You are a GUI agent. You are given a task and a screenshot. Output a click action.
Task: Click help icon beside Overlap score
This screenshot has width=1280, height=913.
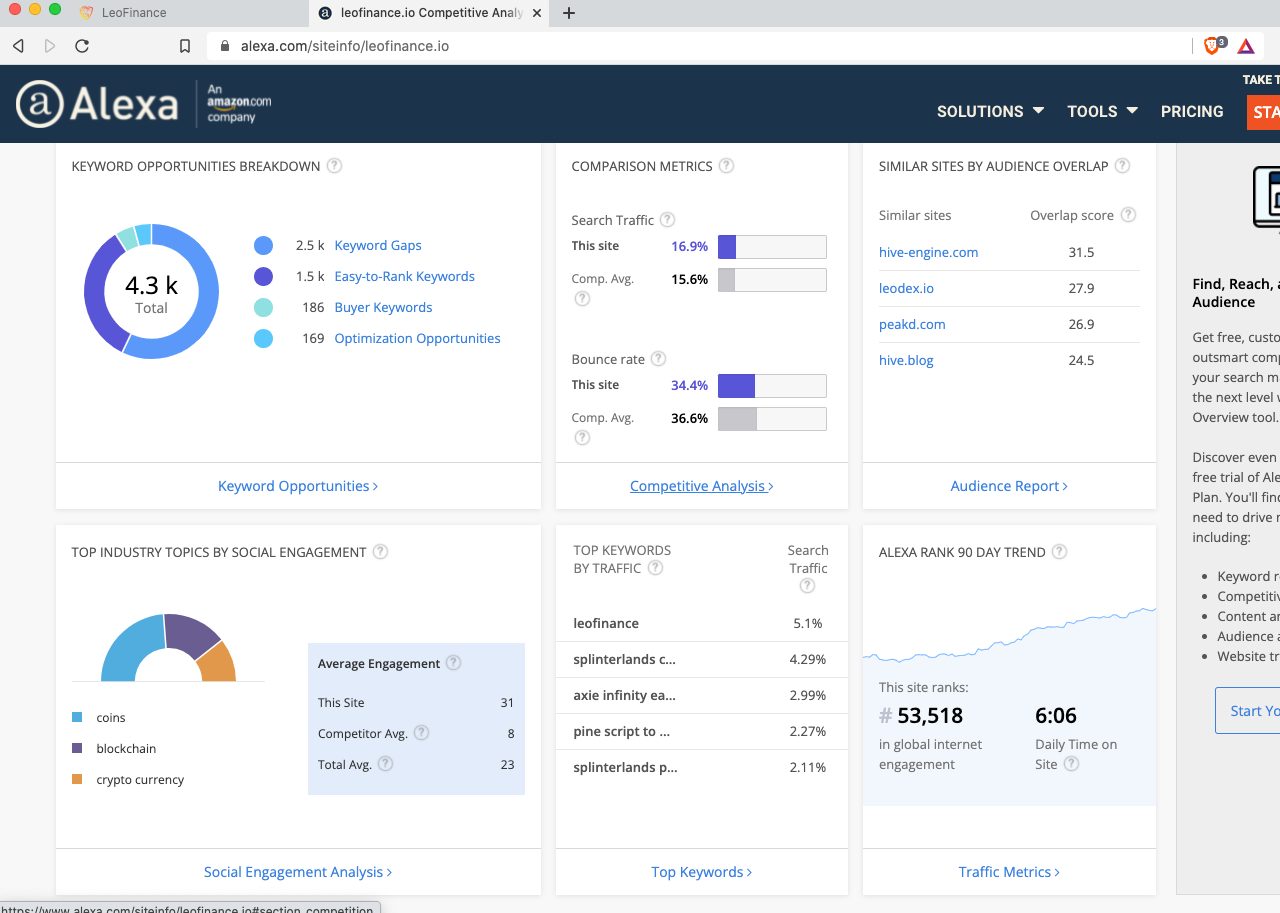tap(1129, 215)
